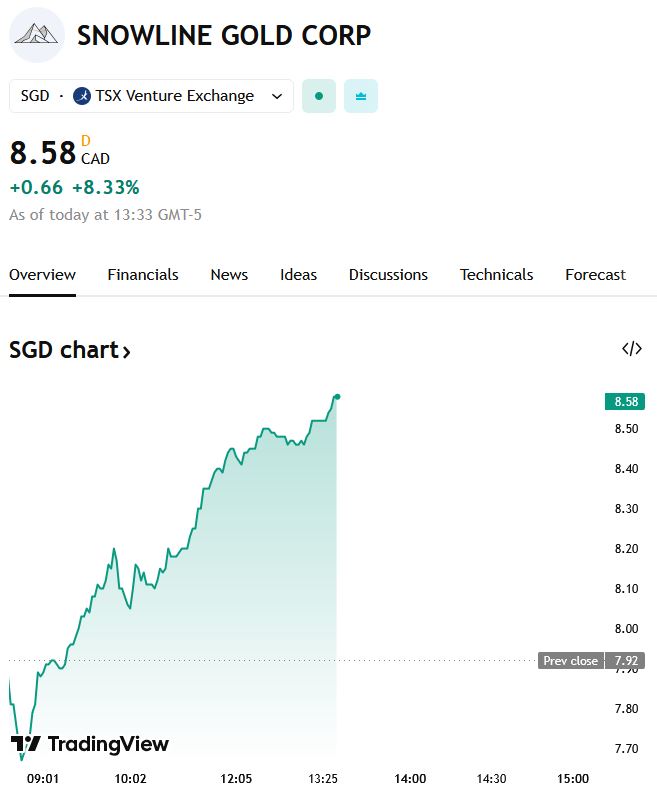Open the Discussions tab

pos(388,274)
